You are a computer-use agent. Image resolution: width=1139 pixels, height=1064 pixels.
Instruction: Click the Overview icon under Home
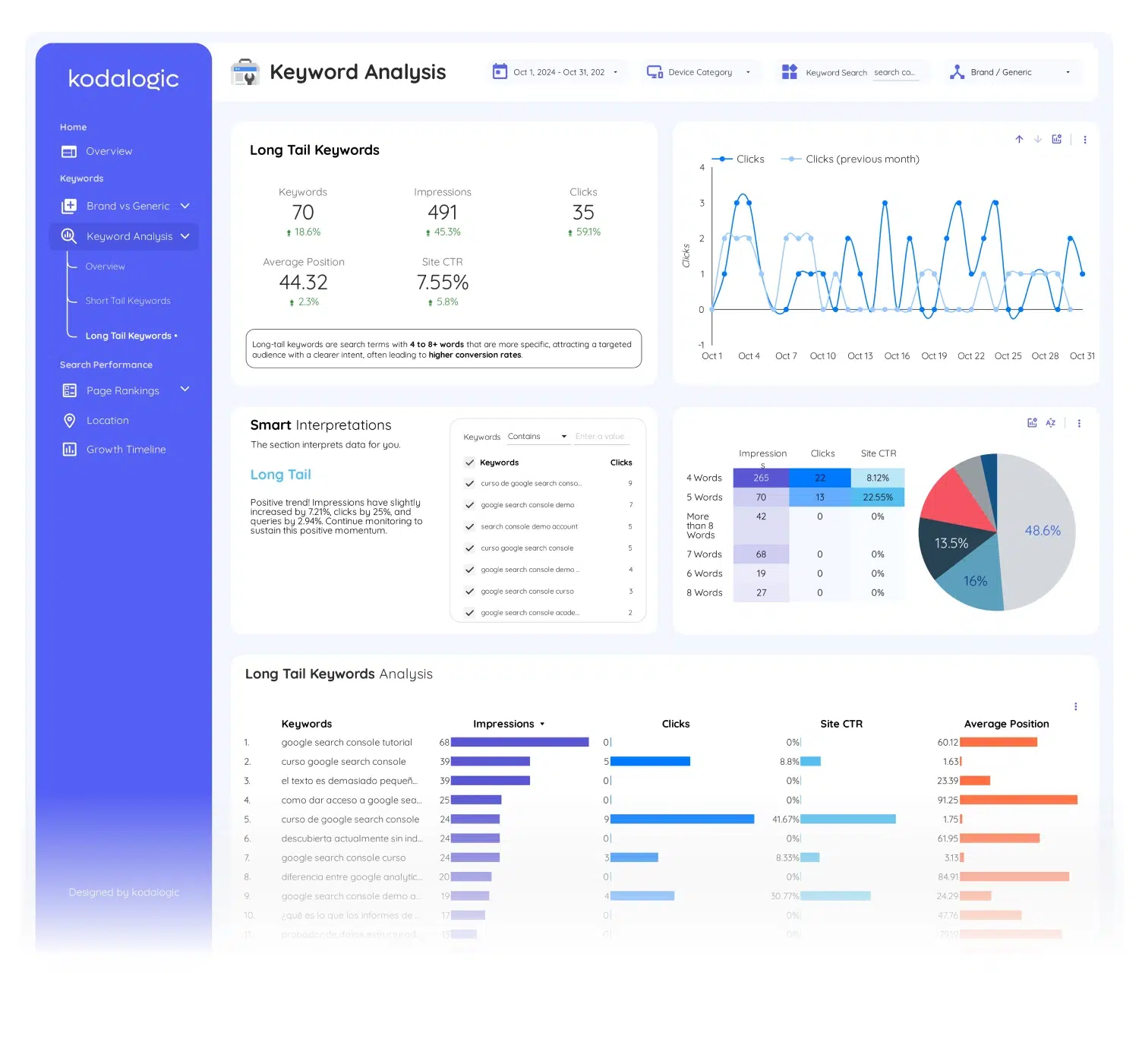click(69, 152)
